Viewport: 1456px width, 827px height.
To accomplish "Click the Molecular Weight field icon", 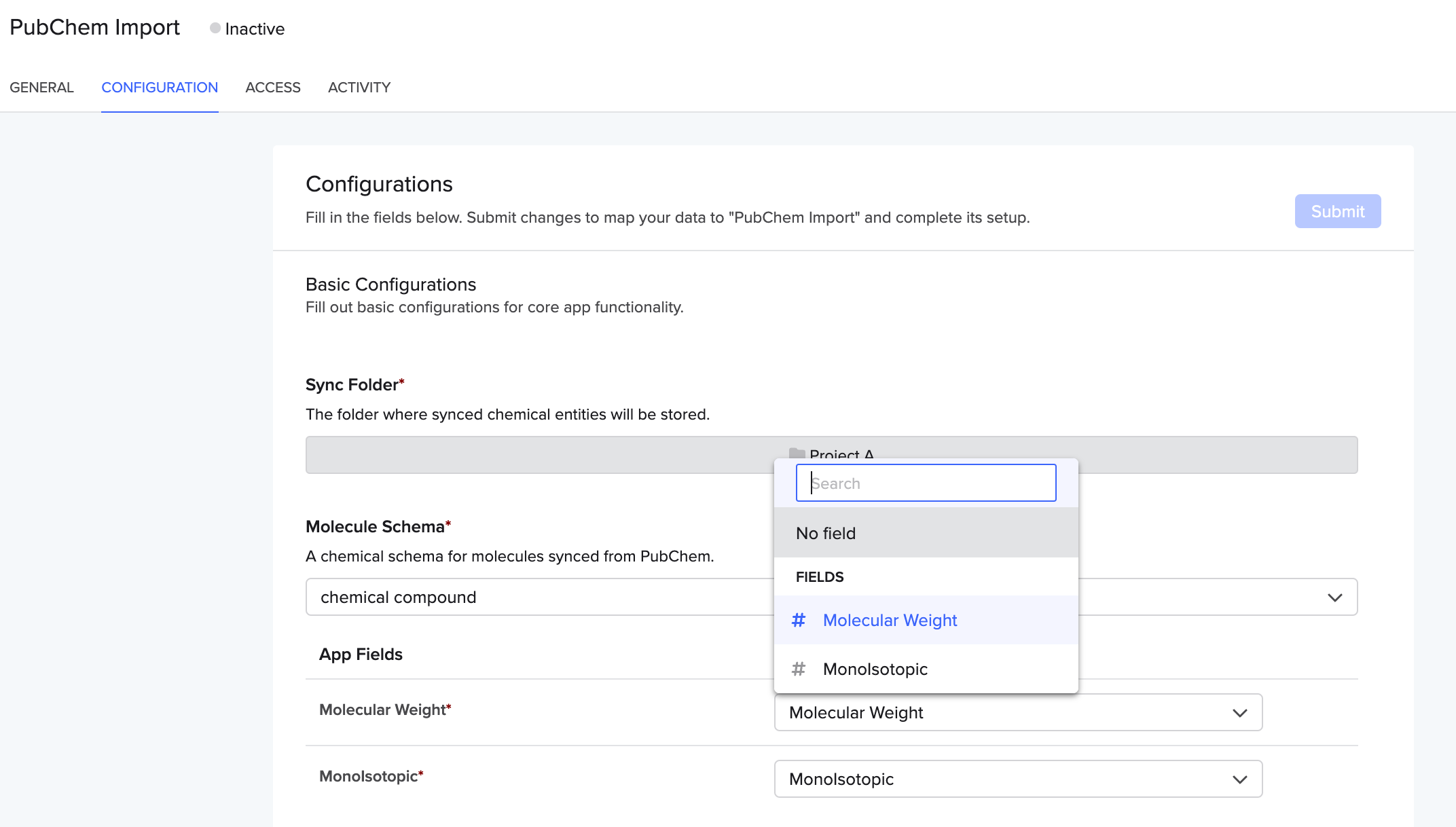I will [x=799, y=620].
